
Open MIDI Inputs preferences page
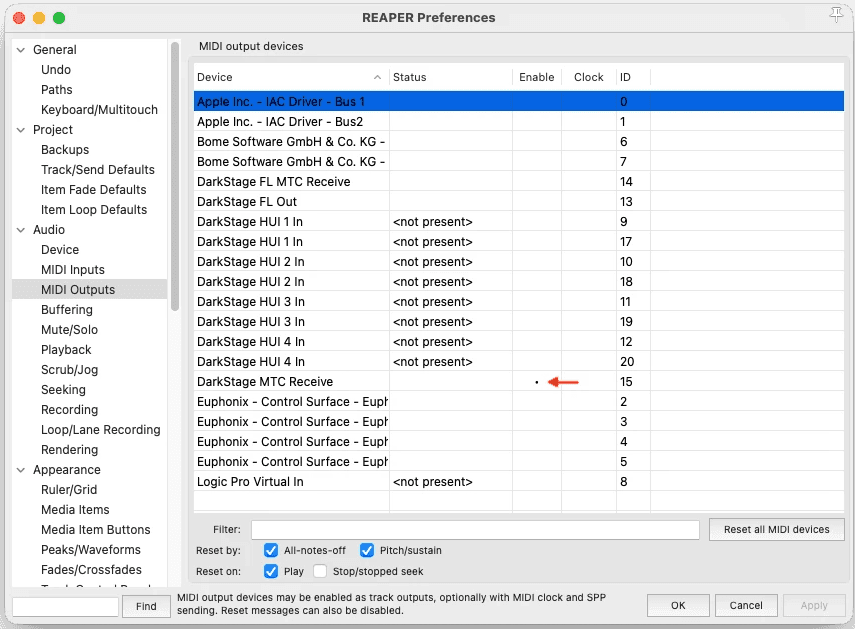pos(73,270)
